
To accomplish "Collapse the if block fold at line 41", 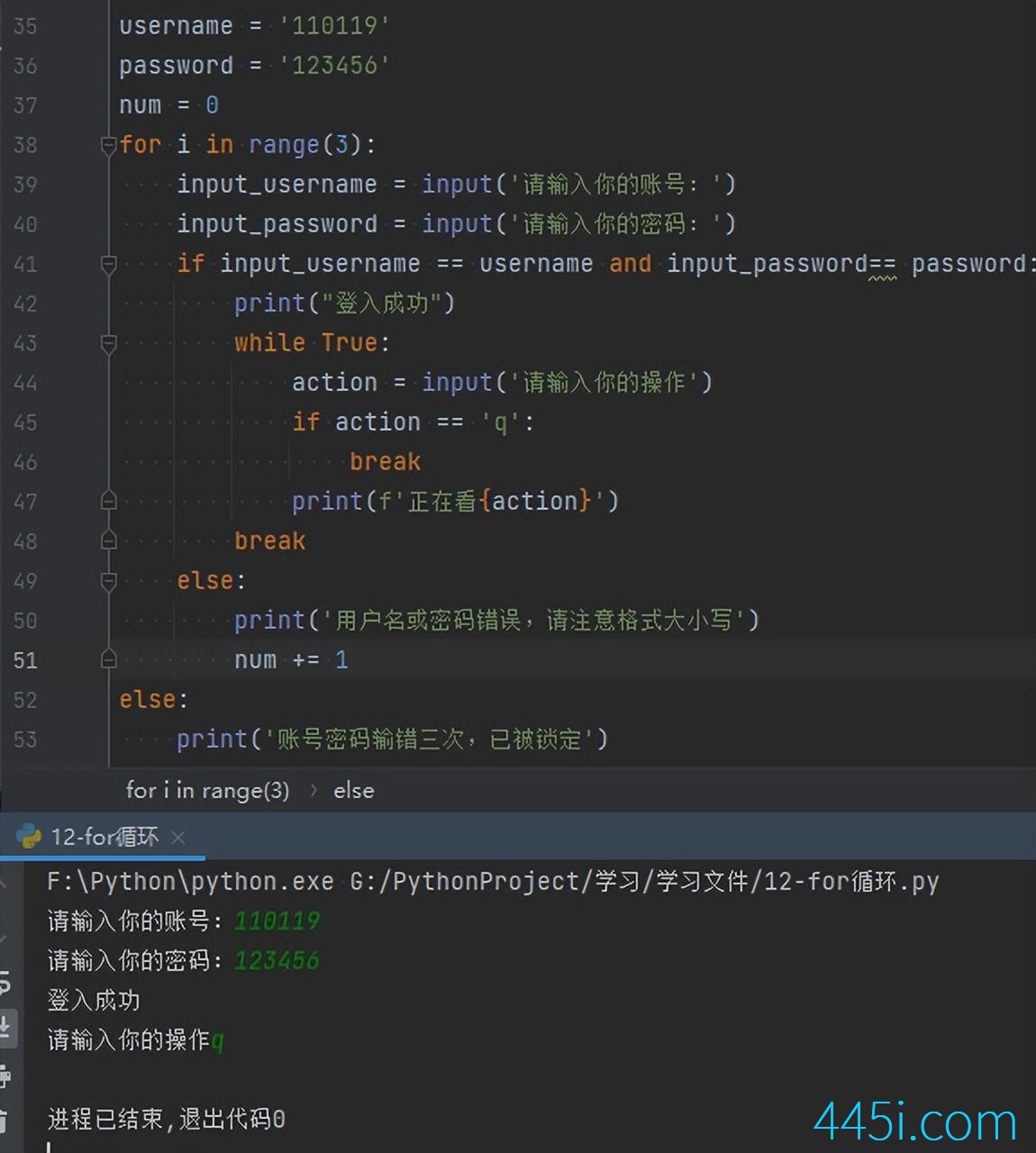I will point(109,264).
